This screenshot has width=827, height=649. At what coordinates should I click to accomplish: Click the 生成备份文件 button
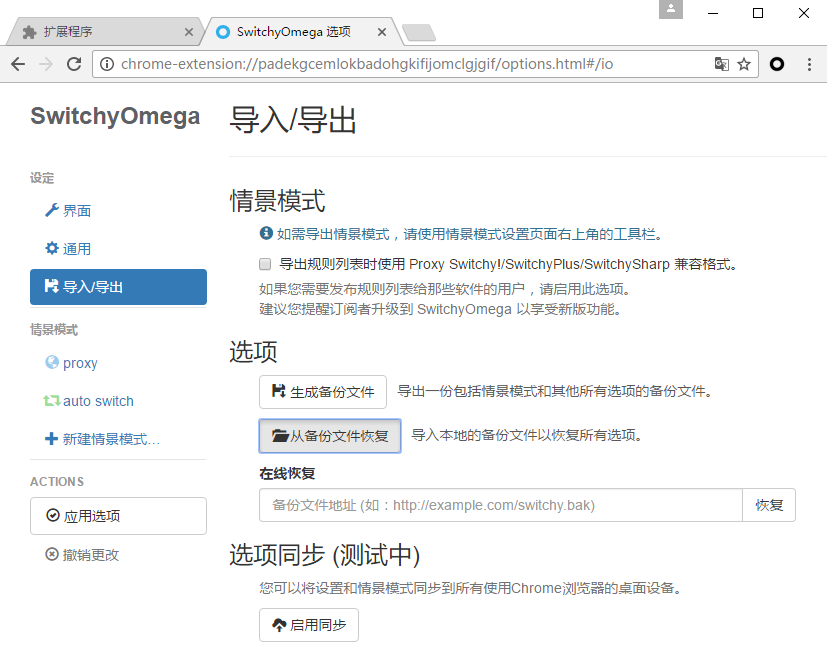323,392
